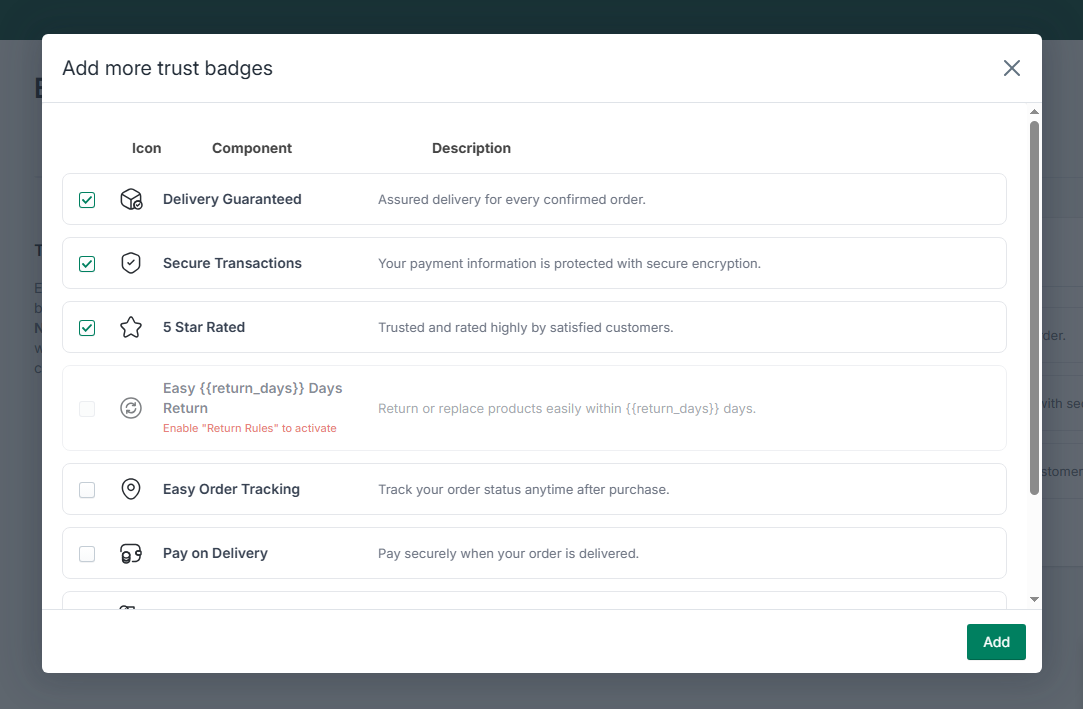The width and height of the screenshot is (1083, 709).
Task: Enable the Easy Order Tracking badge
Action: click(87, 489)
